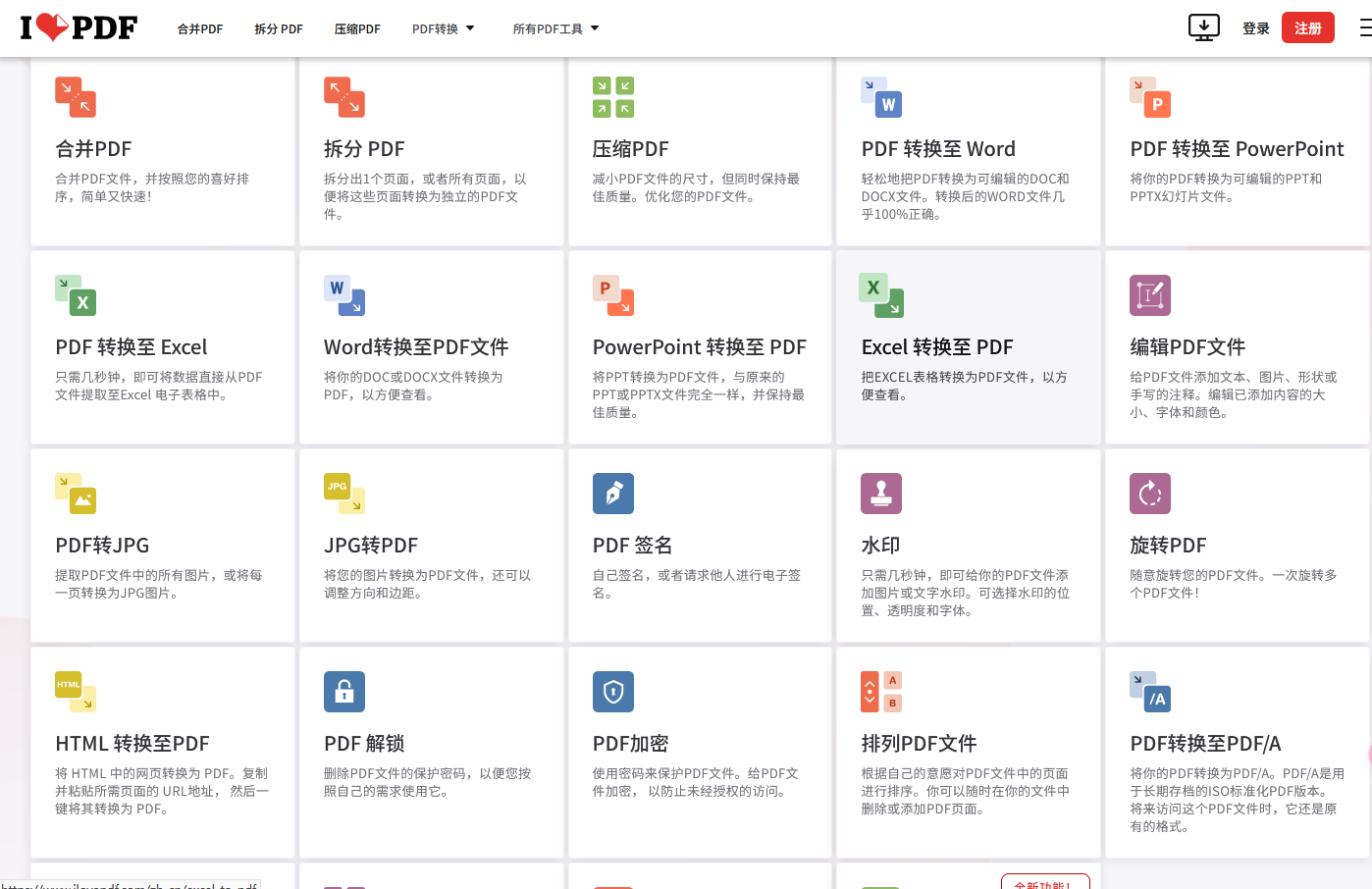The image size is (1372, 889).
Task: Click the PDF 转换至 PowerPoint icon
Action: click(x=1150, y=97)
